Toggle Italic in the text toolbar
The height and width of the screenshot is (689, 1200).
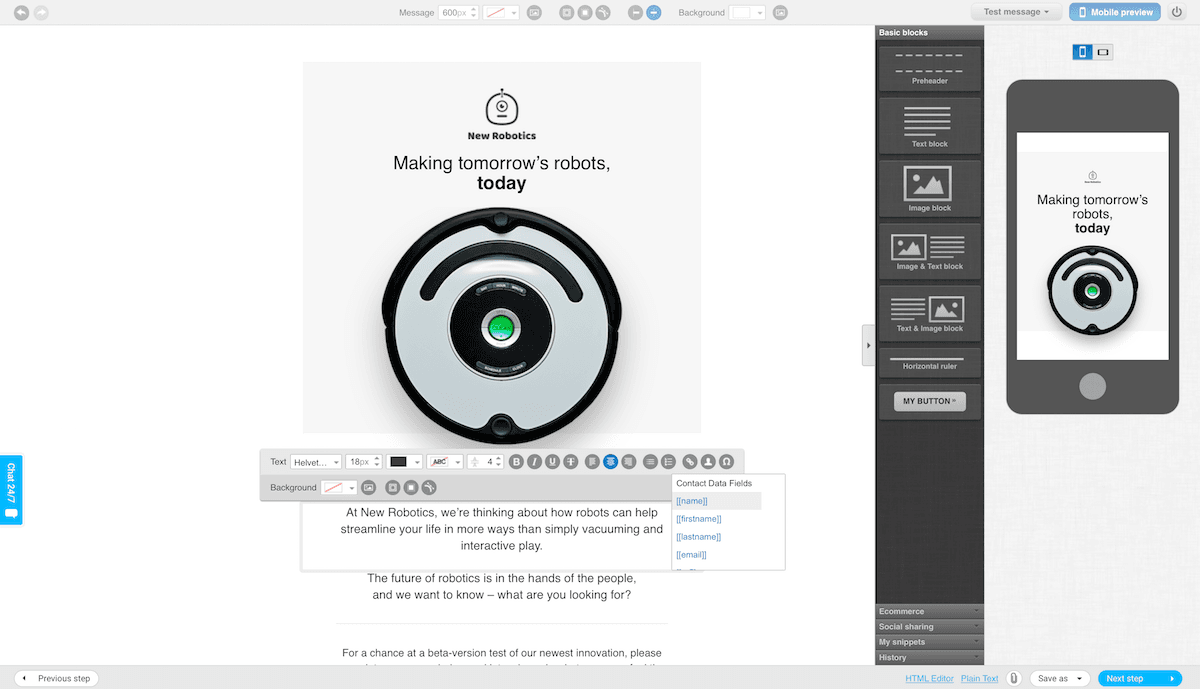[535, 462]
